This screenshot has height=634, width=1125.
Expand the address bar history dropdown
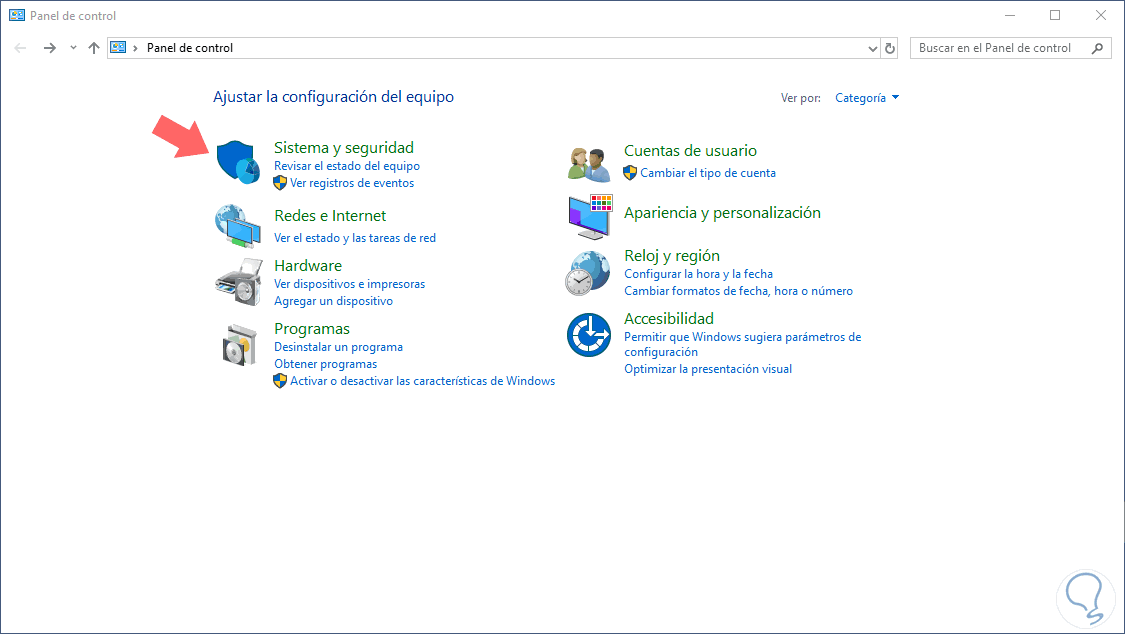(x=872, y=48)
